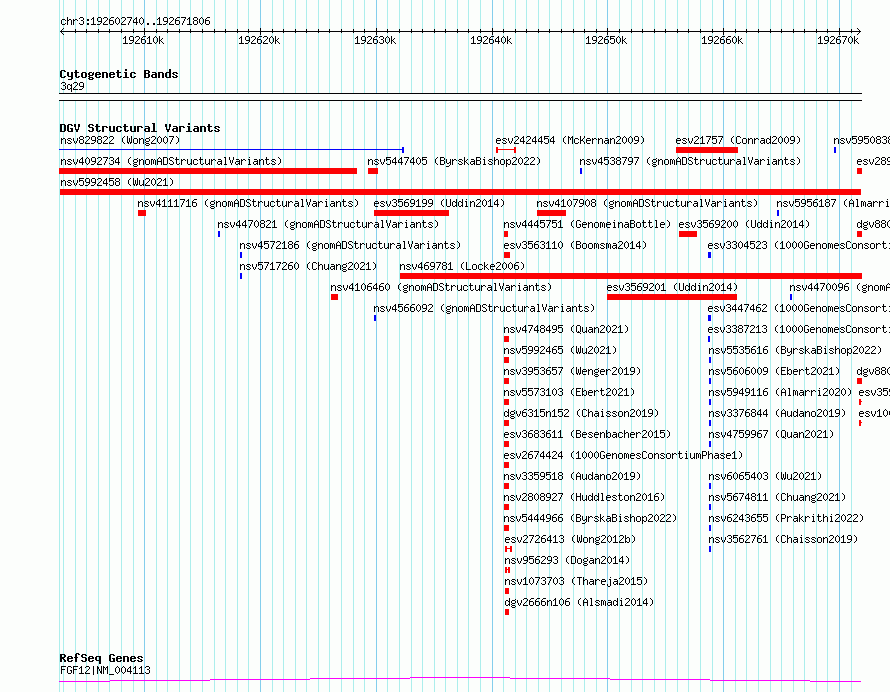Click nsv2808927 (Huddleston2016) variant

584,497
